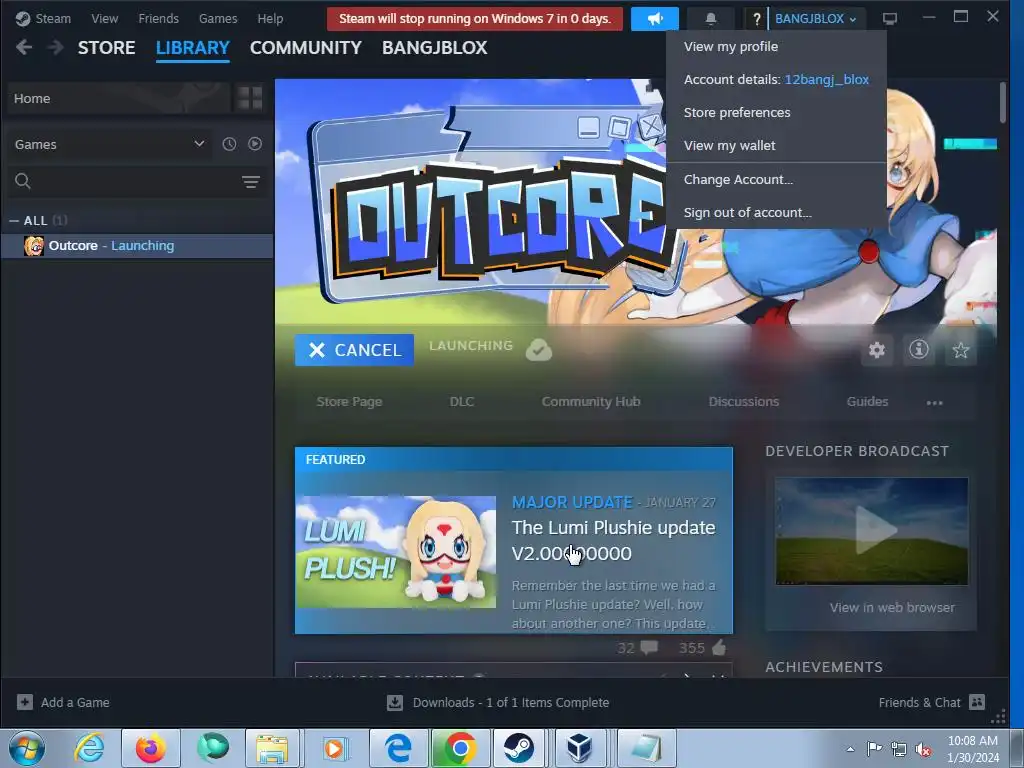Screen dimensions: 1024x768
Task: Open the Steam announcements megaphone button
Action: click(x=654, y=19)
